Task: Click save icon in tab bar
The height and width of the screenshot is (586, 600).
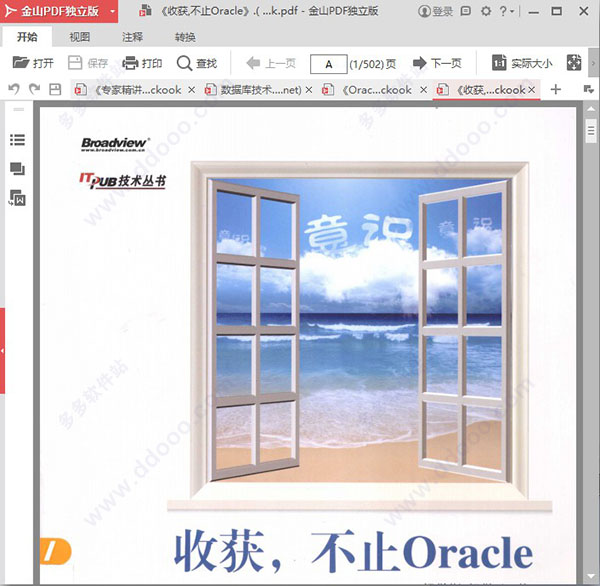Action: [55, 90]
